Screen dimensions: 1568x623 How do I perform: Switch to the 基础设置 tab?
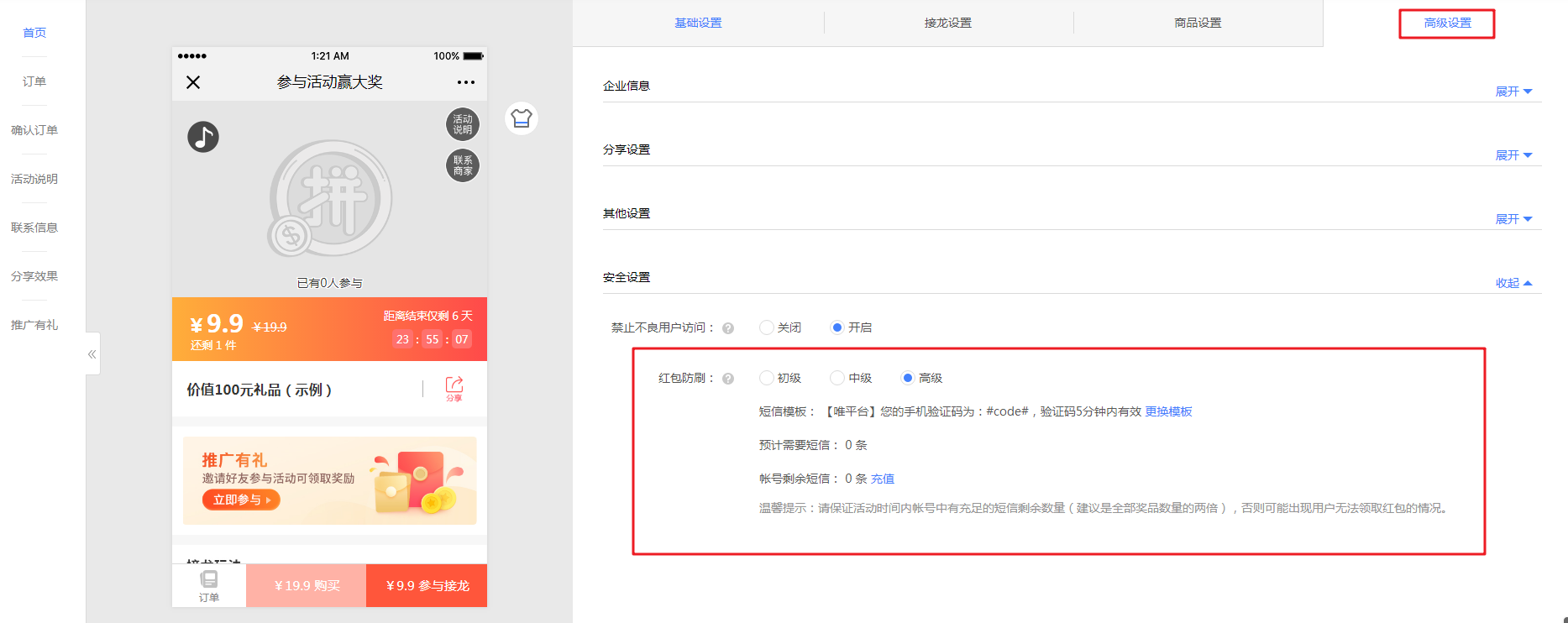(698, 23)
